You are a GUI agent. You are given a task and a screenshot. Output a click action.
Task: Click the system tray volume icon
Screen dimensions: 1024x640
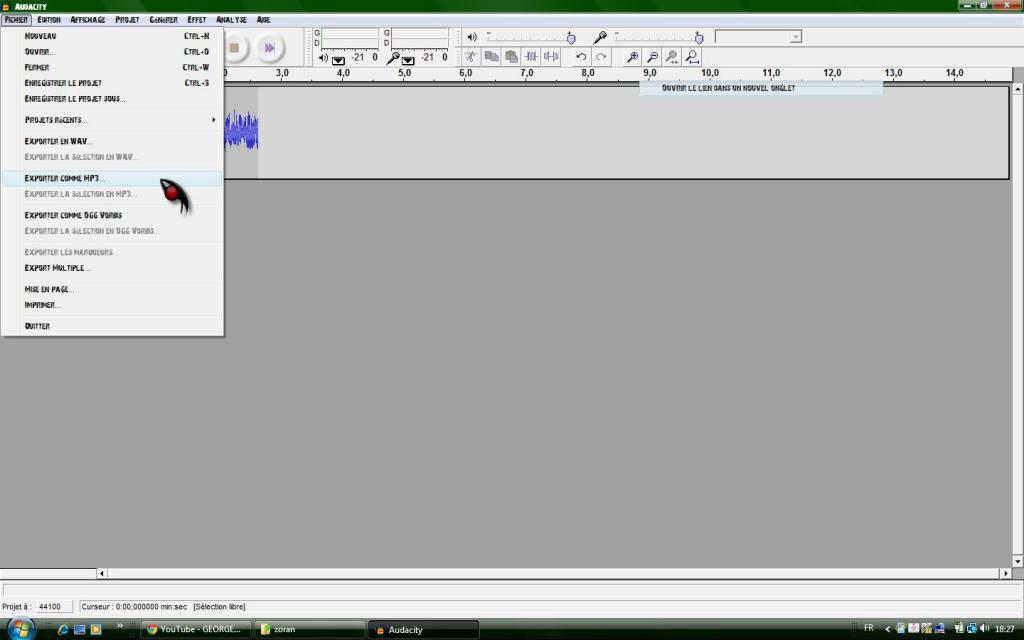pos(984,628)
